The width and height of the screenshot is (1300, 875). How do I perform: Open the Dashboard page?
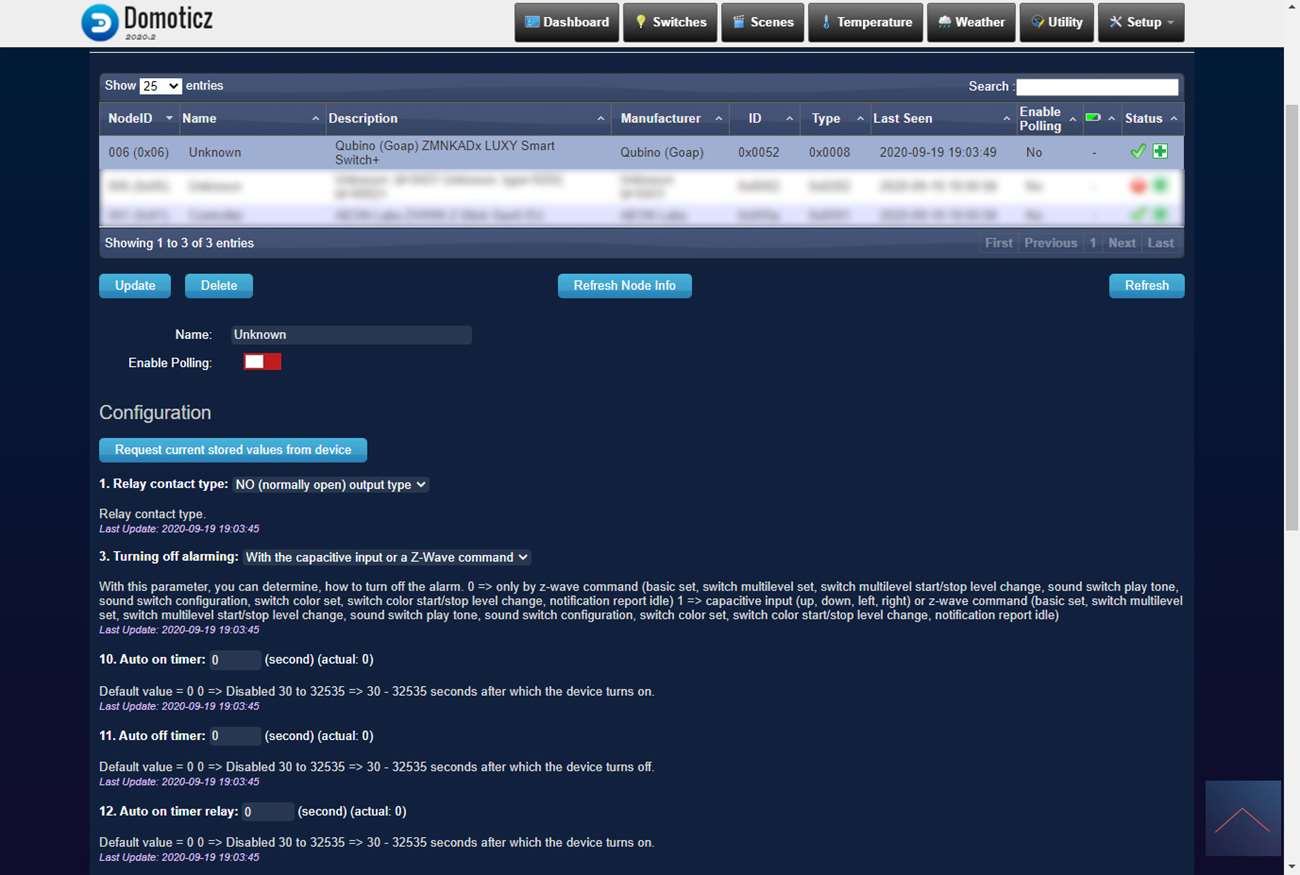point(566,22)
